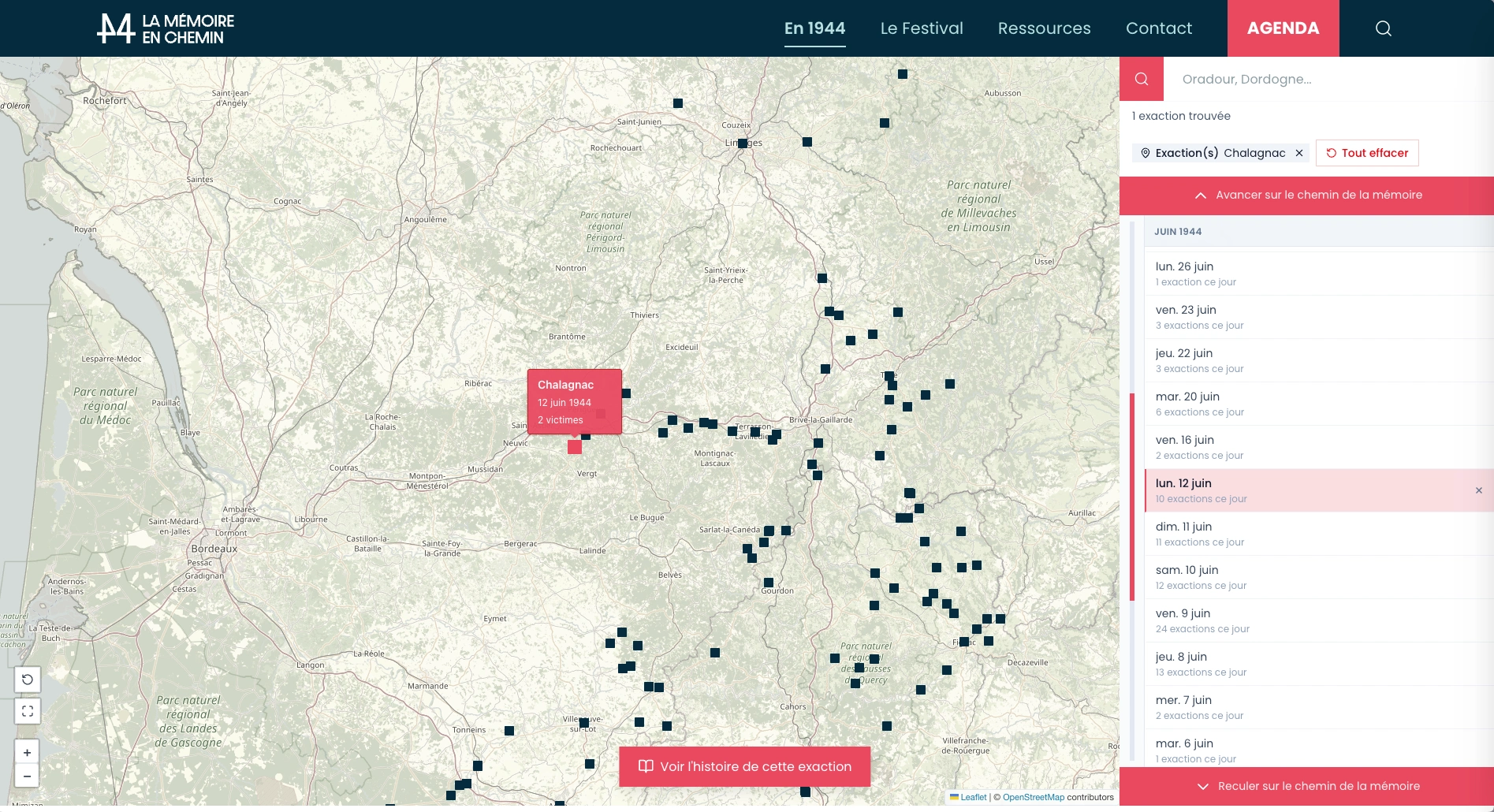Zoom in on the map

tap(28, 753)
